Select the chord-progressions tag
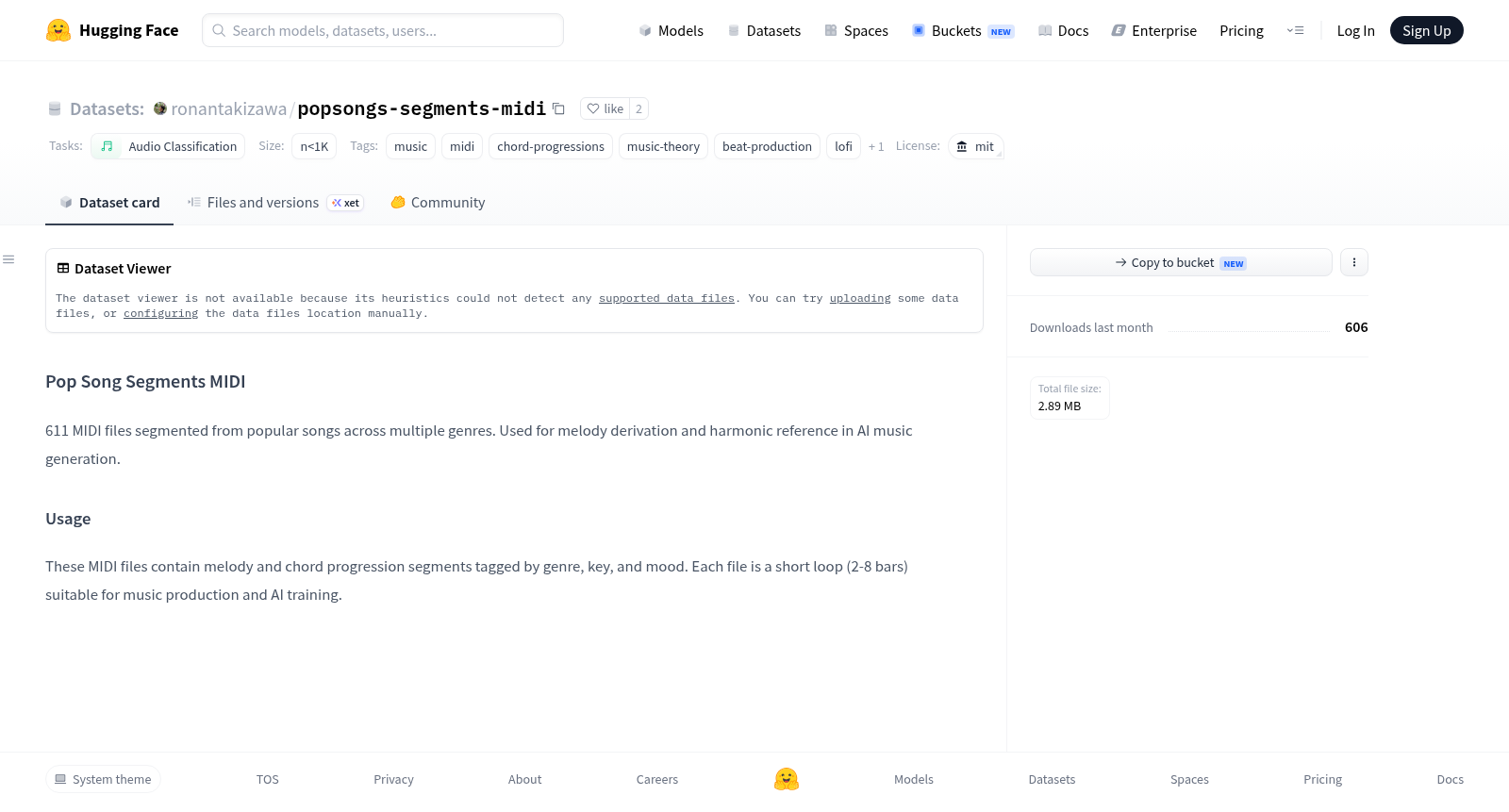The width and height of the screenshot is (1509, 812). pyautogui.click(x=551, y=146)
